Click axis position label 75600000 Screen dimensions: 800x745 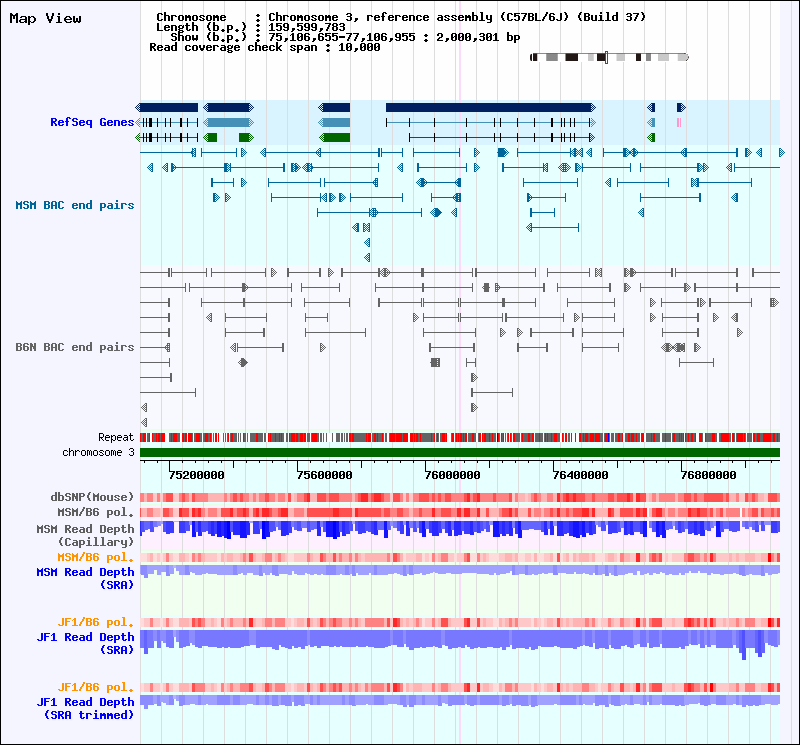324,475
